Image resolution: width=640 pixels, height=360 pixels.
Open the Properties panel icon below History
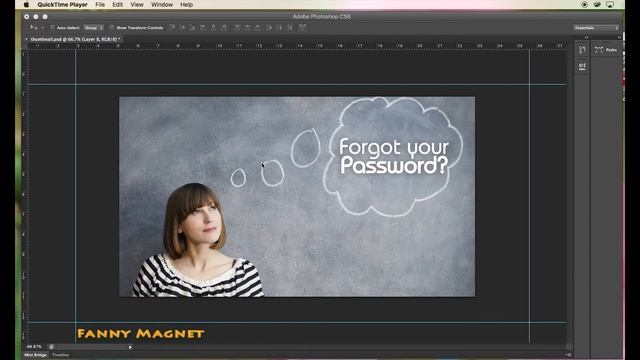tap(582, 66)
